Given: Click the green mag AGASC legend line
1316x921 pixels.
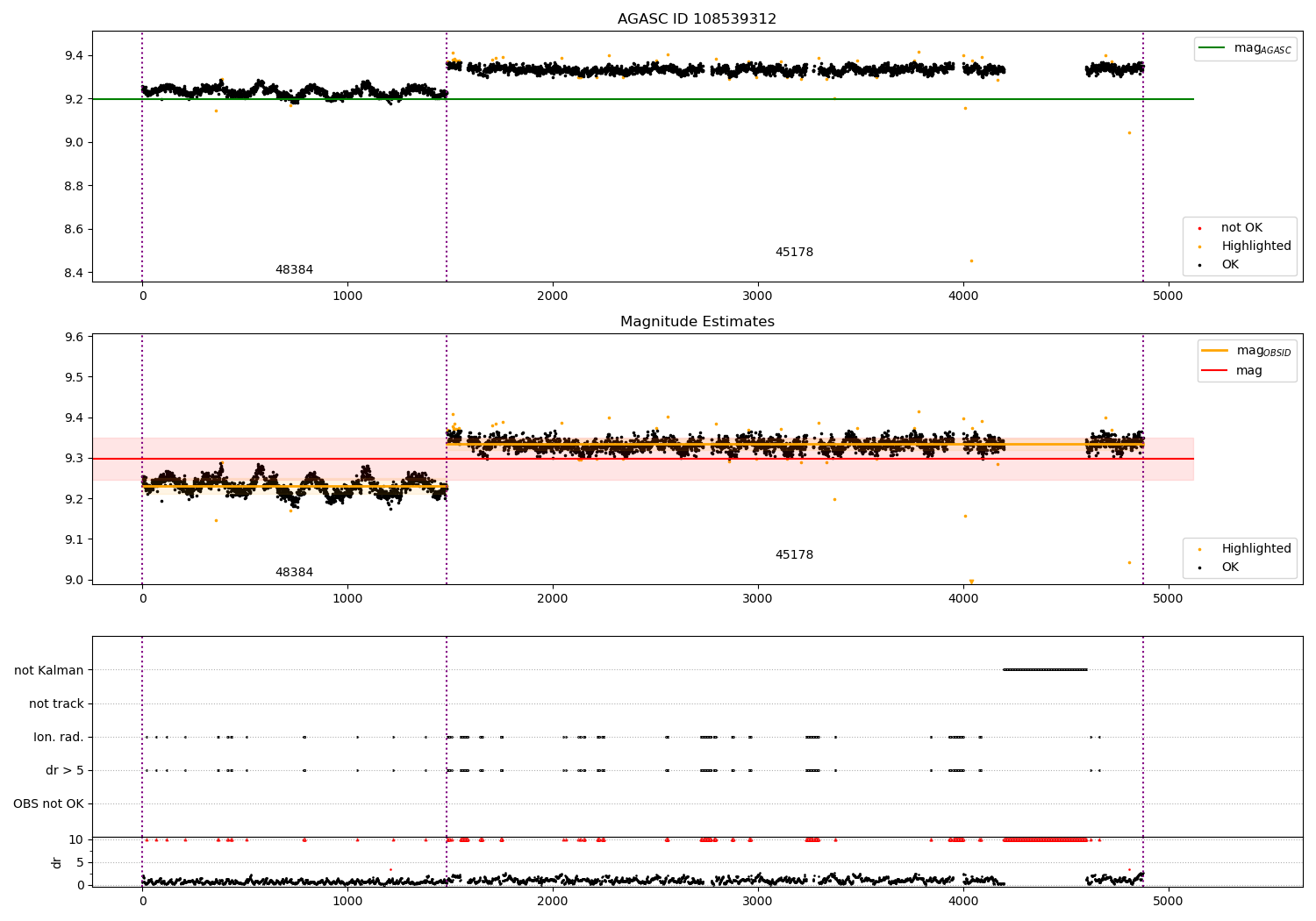Looking at the screenshot, I should (x=1212, y=48).
